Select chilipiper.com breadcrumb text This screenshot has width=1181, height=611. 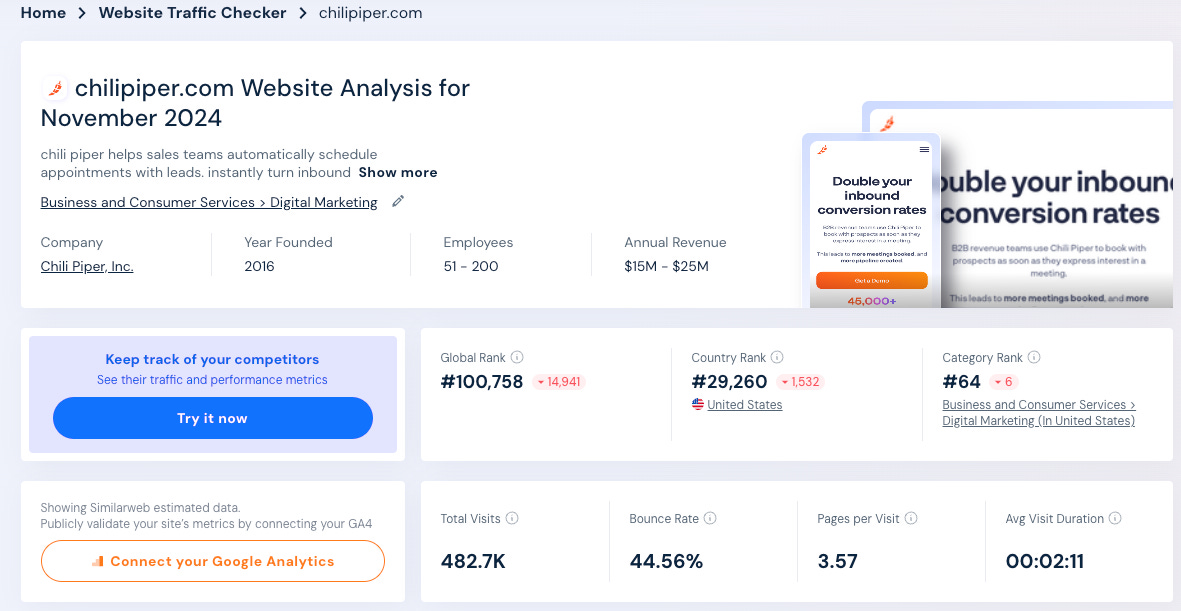coord(371,13)
